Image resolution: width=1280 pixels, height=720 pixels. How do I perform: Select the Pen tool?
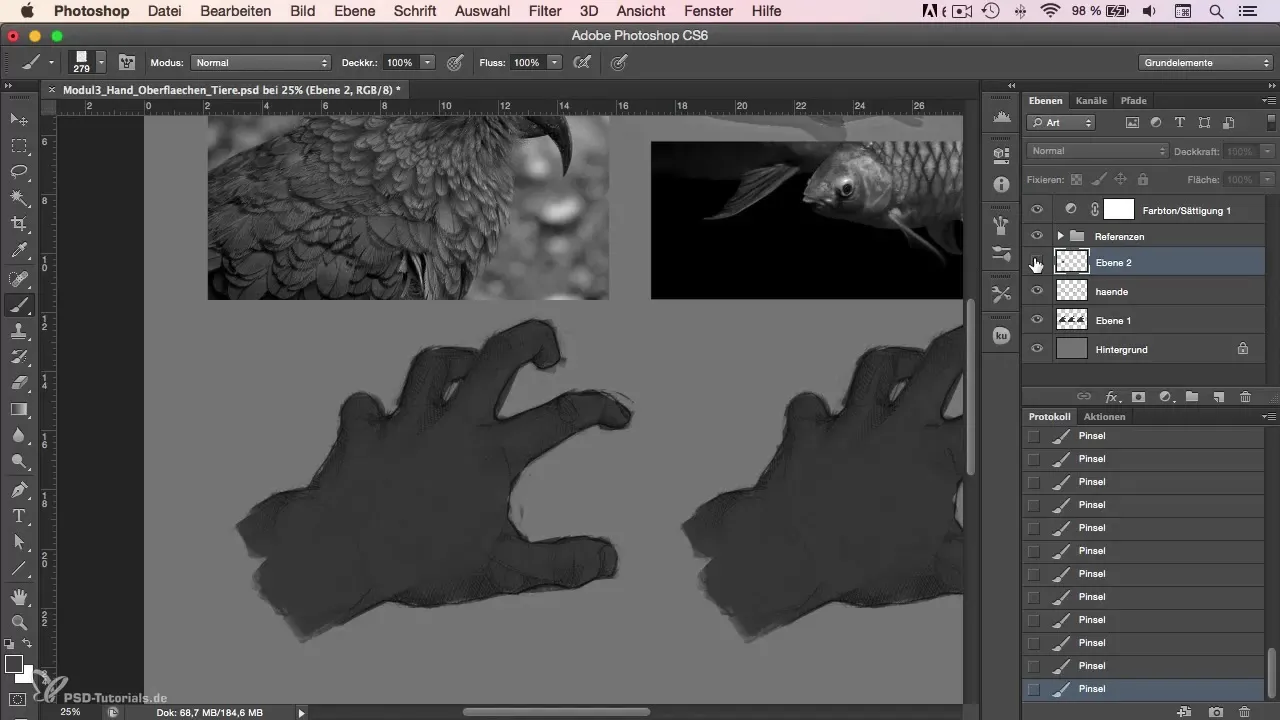coord(19,490)
